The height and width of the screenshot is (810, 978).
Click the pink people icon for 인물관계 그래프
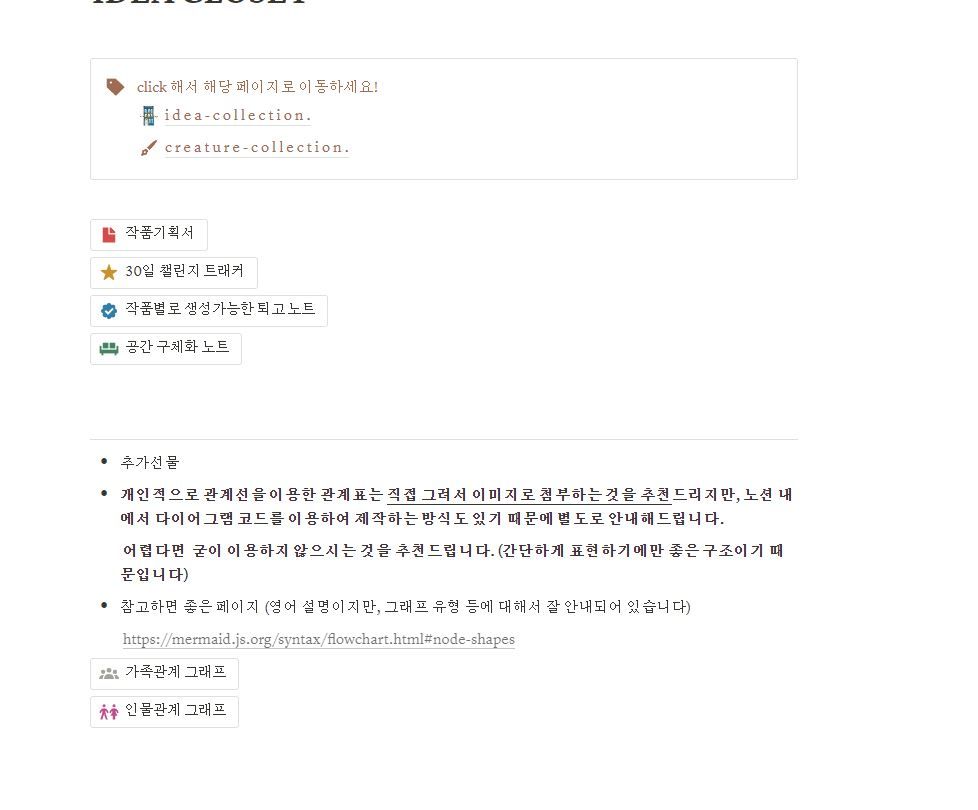(x=109, y=711)
